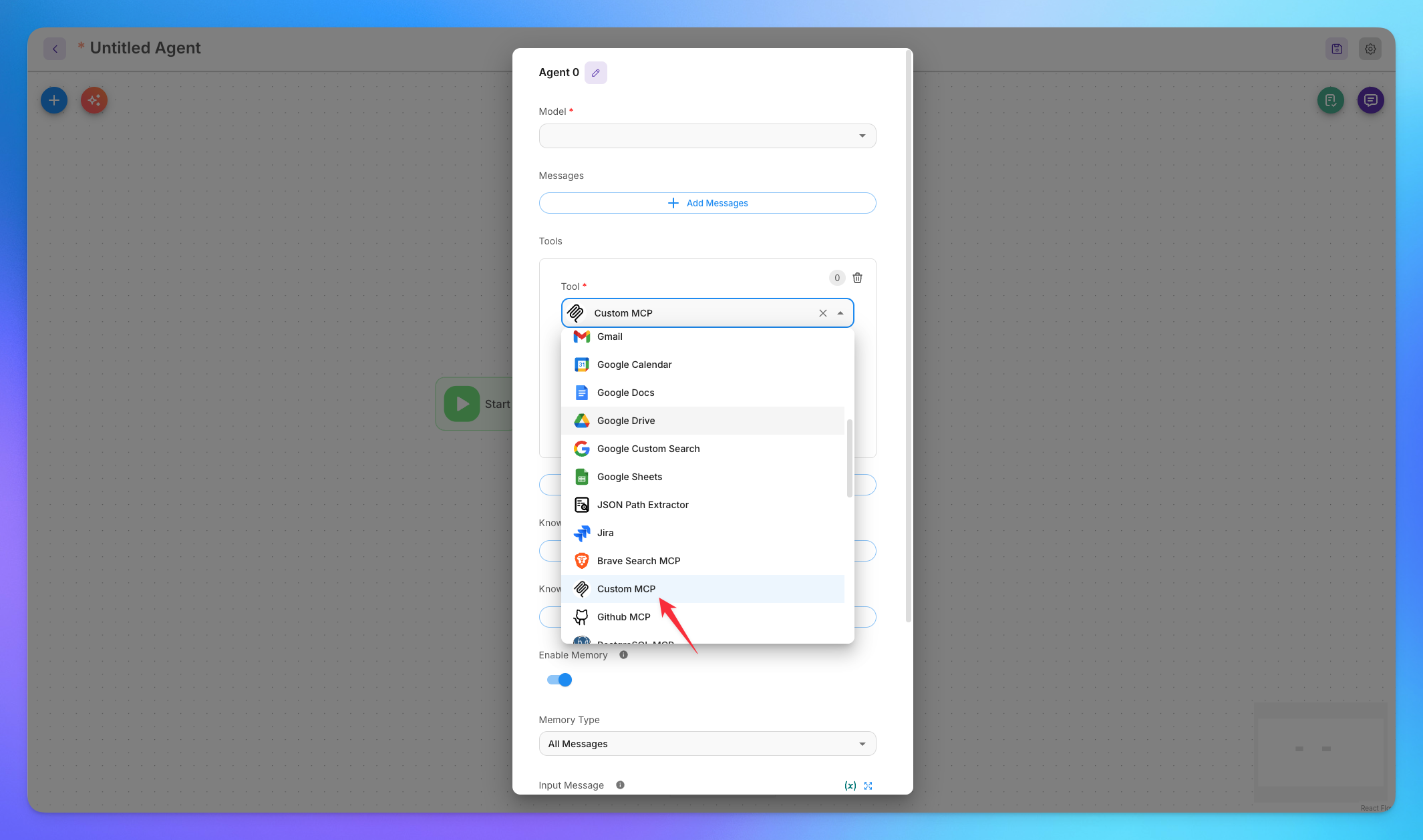Click the back arrow next to Untitled Agent
1423x840 pixels.
point(55,49)
